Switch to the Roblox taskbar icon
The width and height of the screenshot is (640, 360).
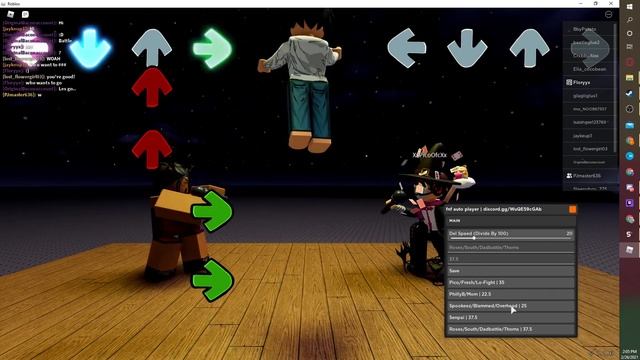coord(630,250)
